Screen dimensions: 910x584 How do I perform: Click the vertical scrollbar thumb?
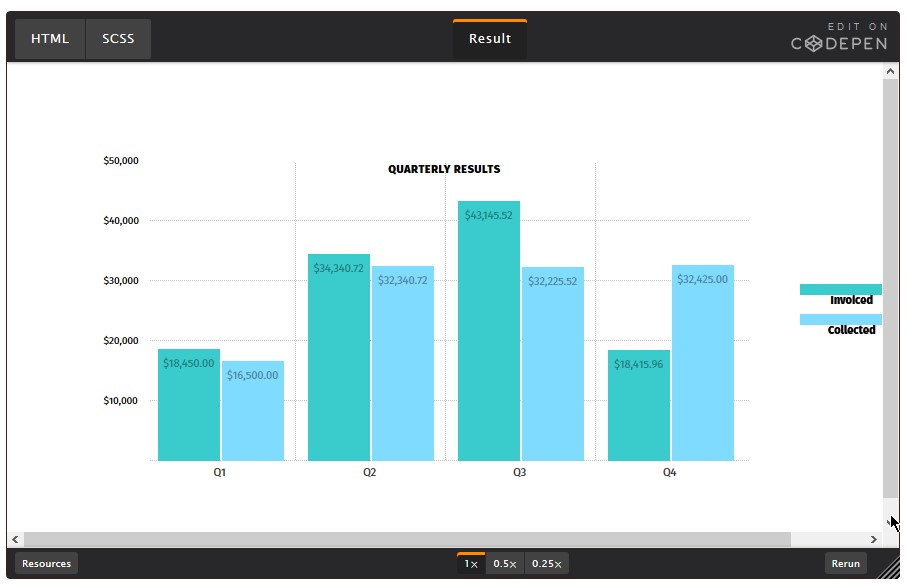pos(890,288)
